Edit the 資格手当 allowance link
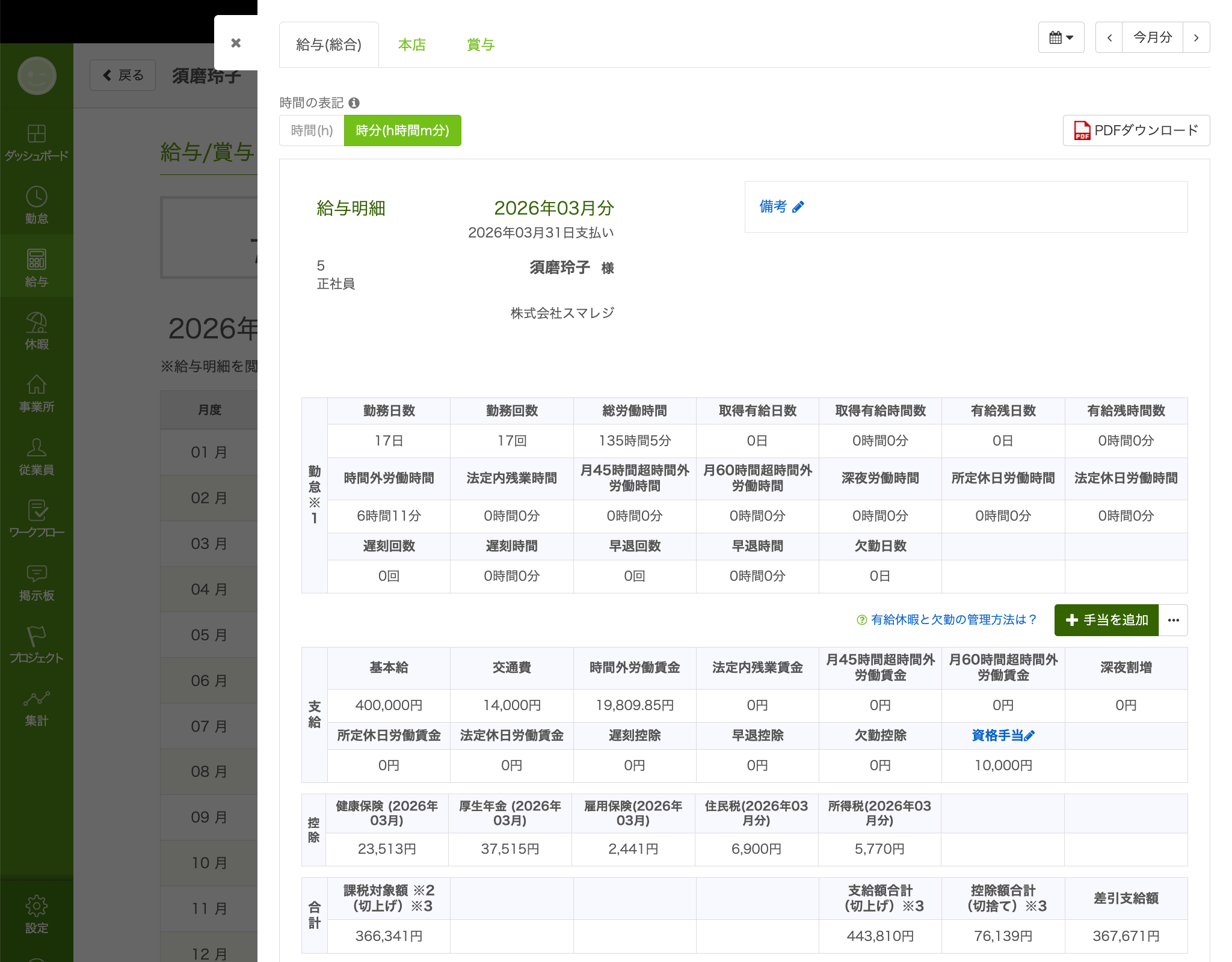The height and width of the screenshot is (962, 1232). pos(1003,735)
